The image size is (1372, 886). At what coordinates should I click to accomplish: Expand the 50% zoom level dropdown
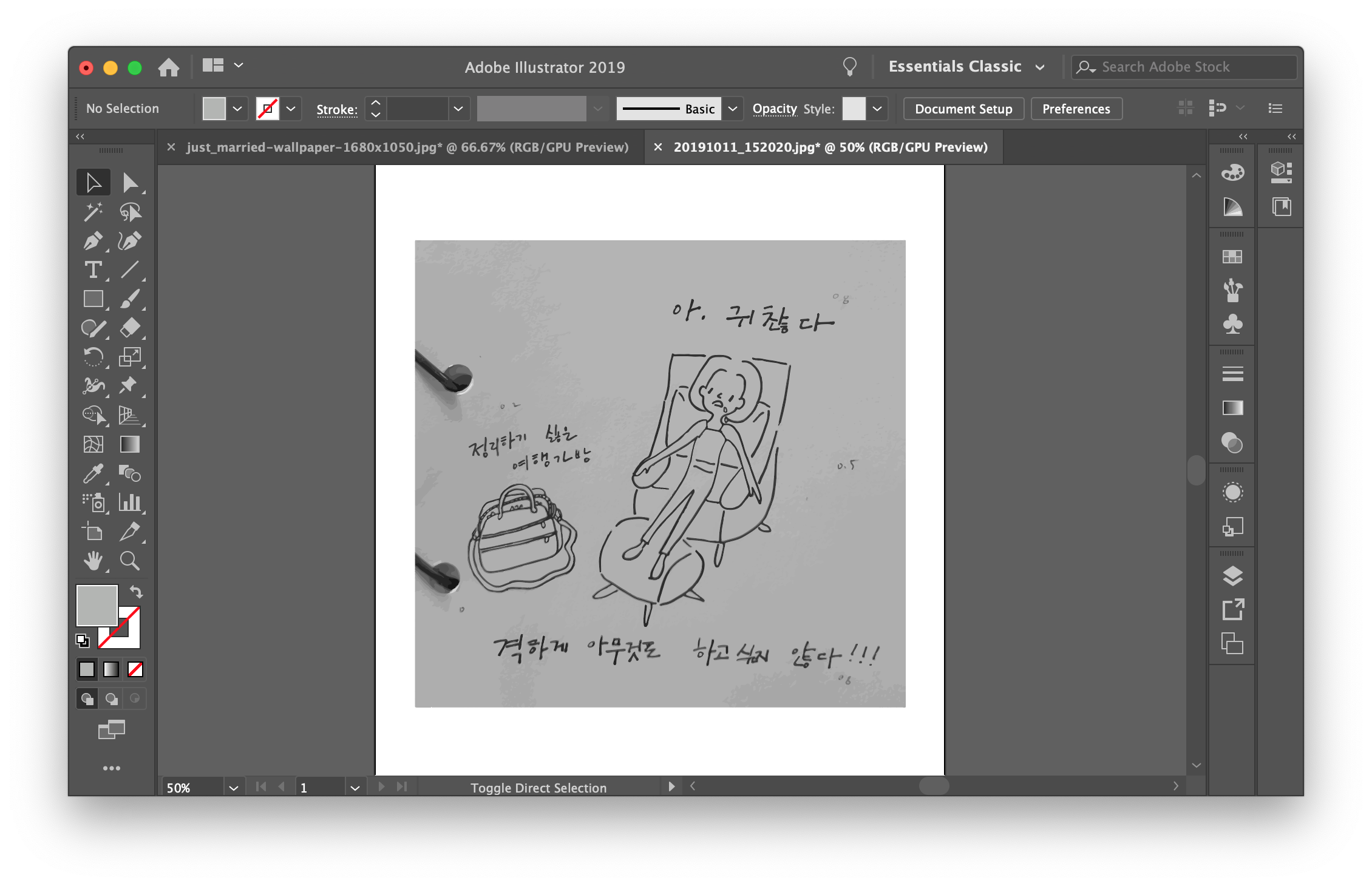point(233,788)
